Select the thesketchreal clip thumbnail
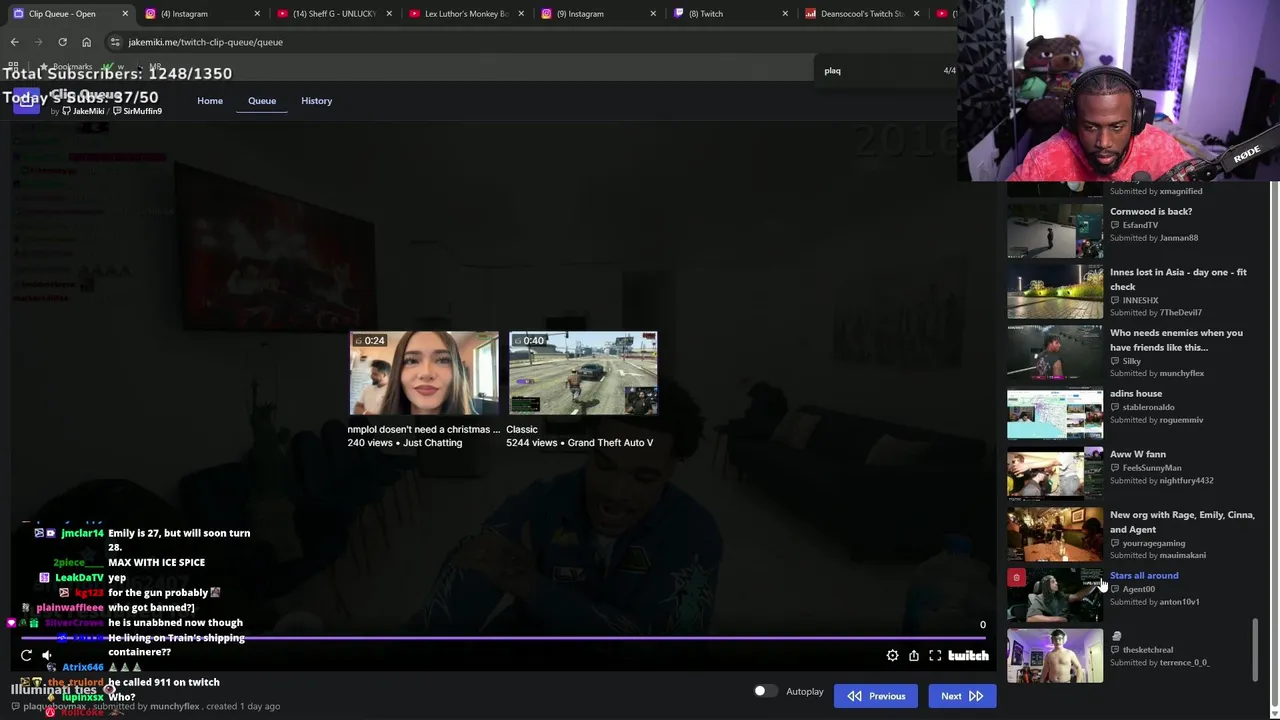Viewport: 1280px width, 720px height. (1055, 656)
